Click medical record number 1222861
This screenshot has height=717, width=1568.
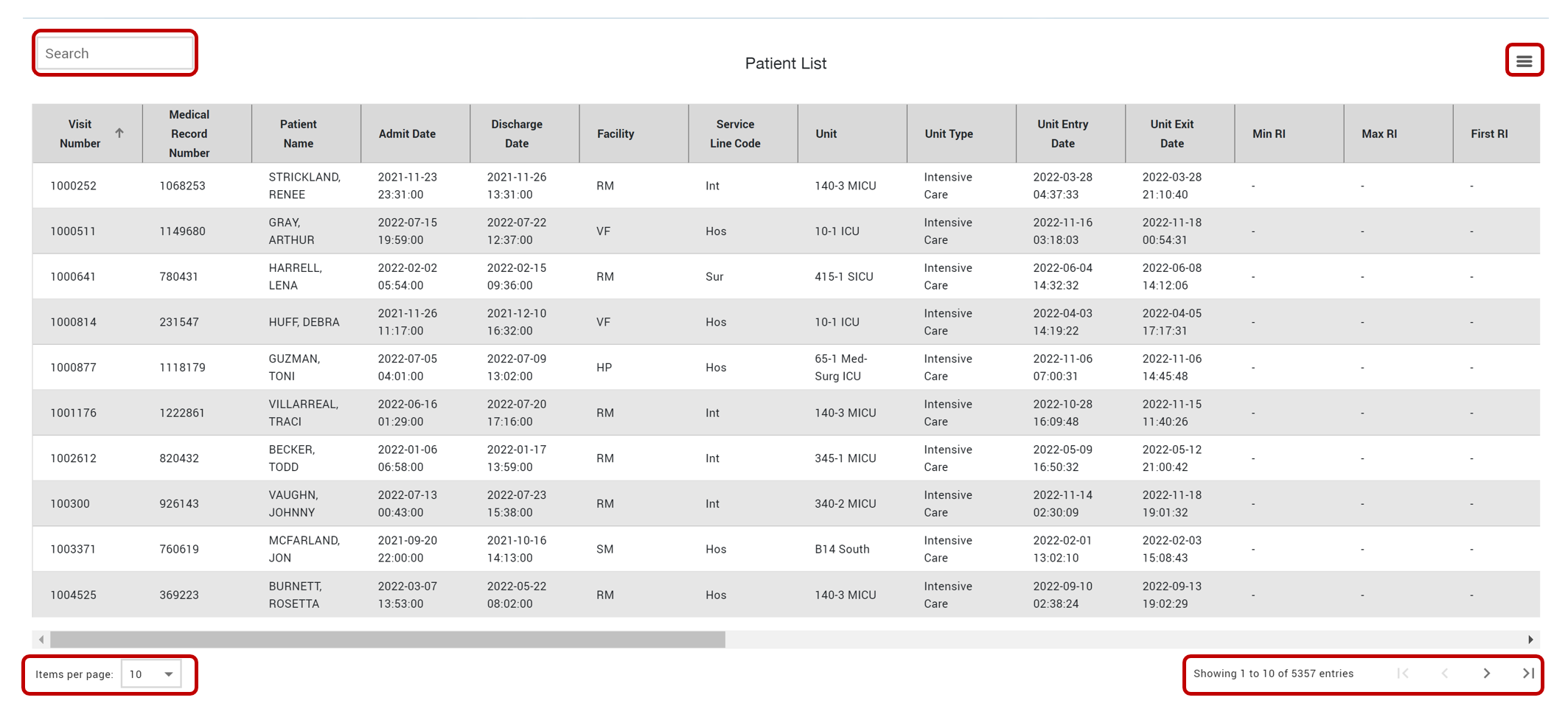click(182, 413)
